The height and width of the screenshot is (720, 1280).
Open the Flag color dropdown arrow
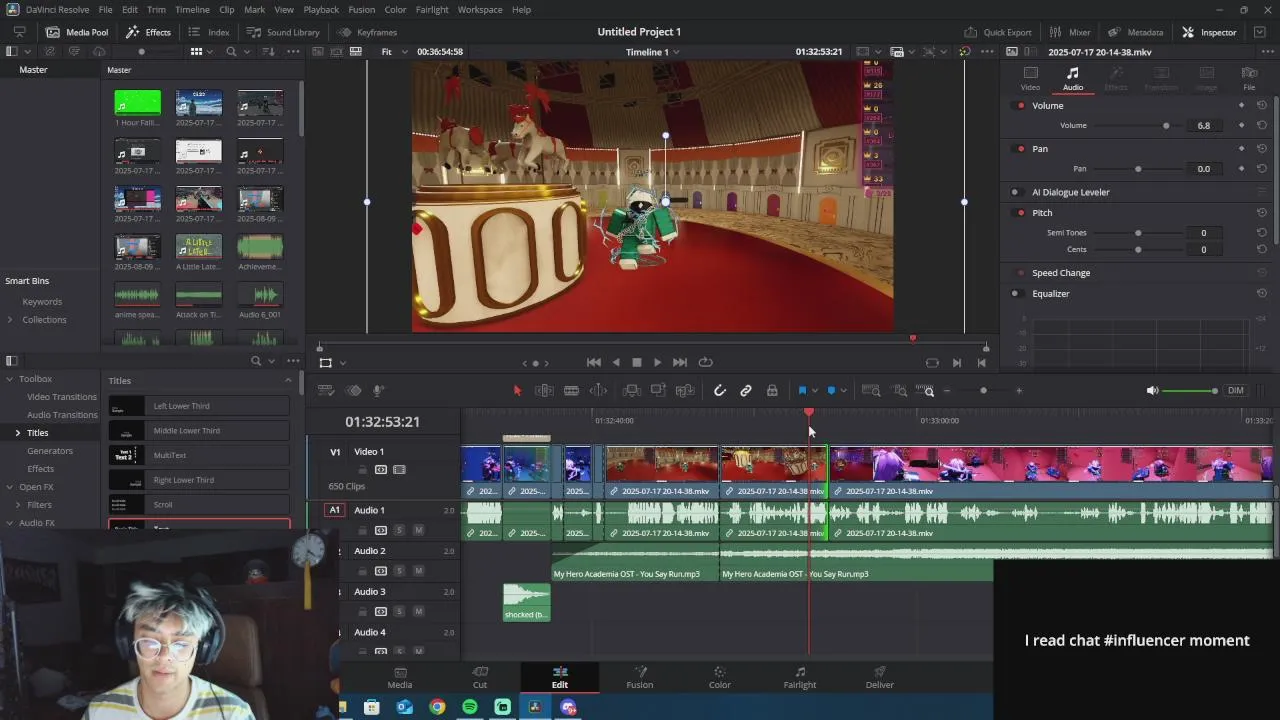pos(814,391)
